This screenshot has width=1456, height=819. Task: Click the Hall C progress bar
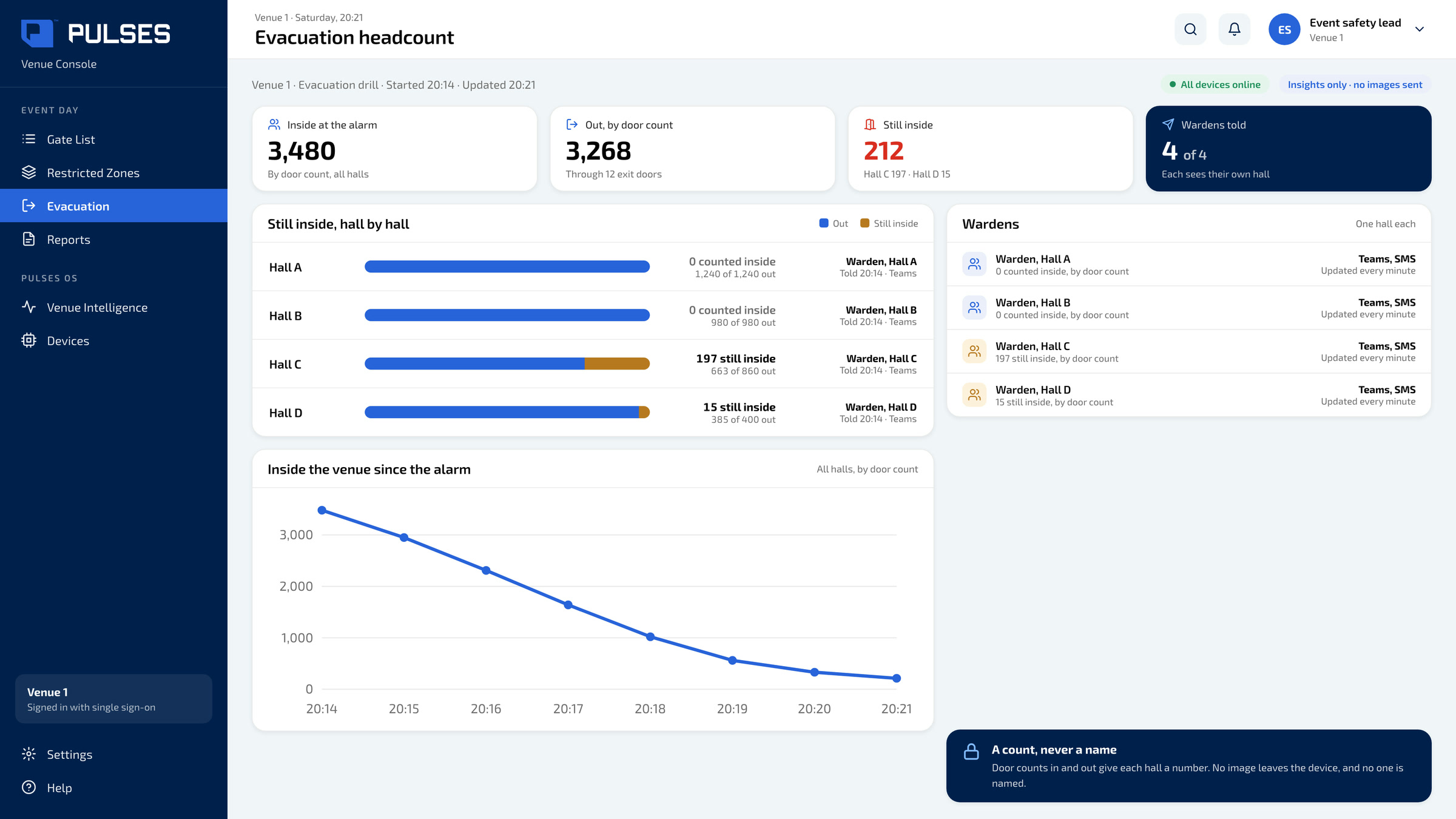pyautogui.click(x=507, y=364)
